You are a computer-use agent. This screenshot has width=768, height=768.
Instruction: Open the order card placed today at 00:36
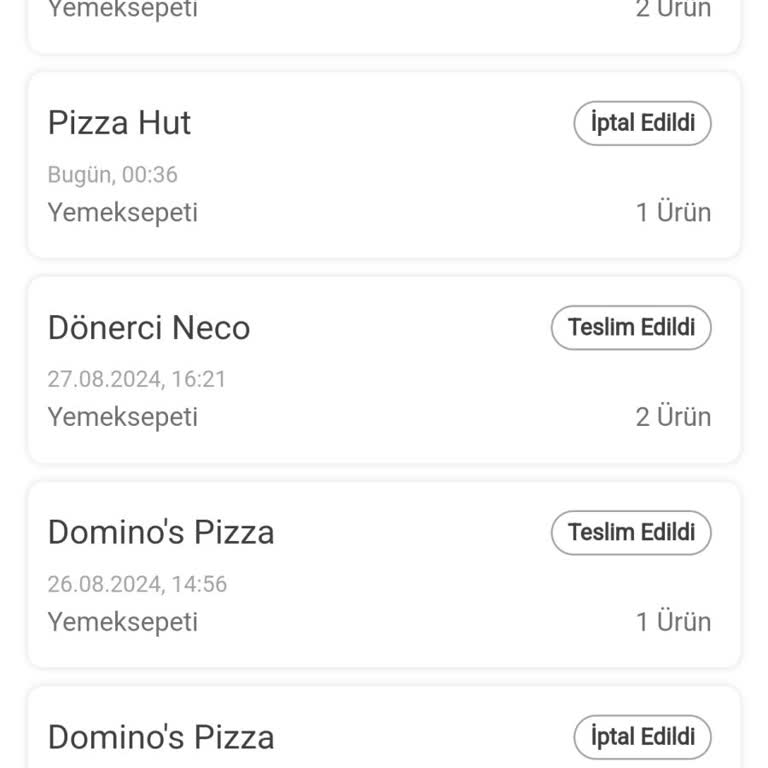coord(384,165)
